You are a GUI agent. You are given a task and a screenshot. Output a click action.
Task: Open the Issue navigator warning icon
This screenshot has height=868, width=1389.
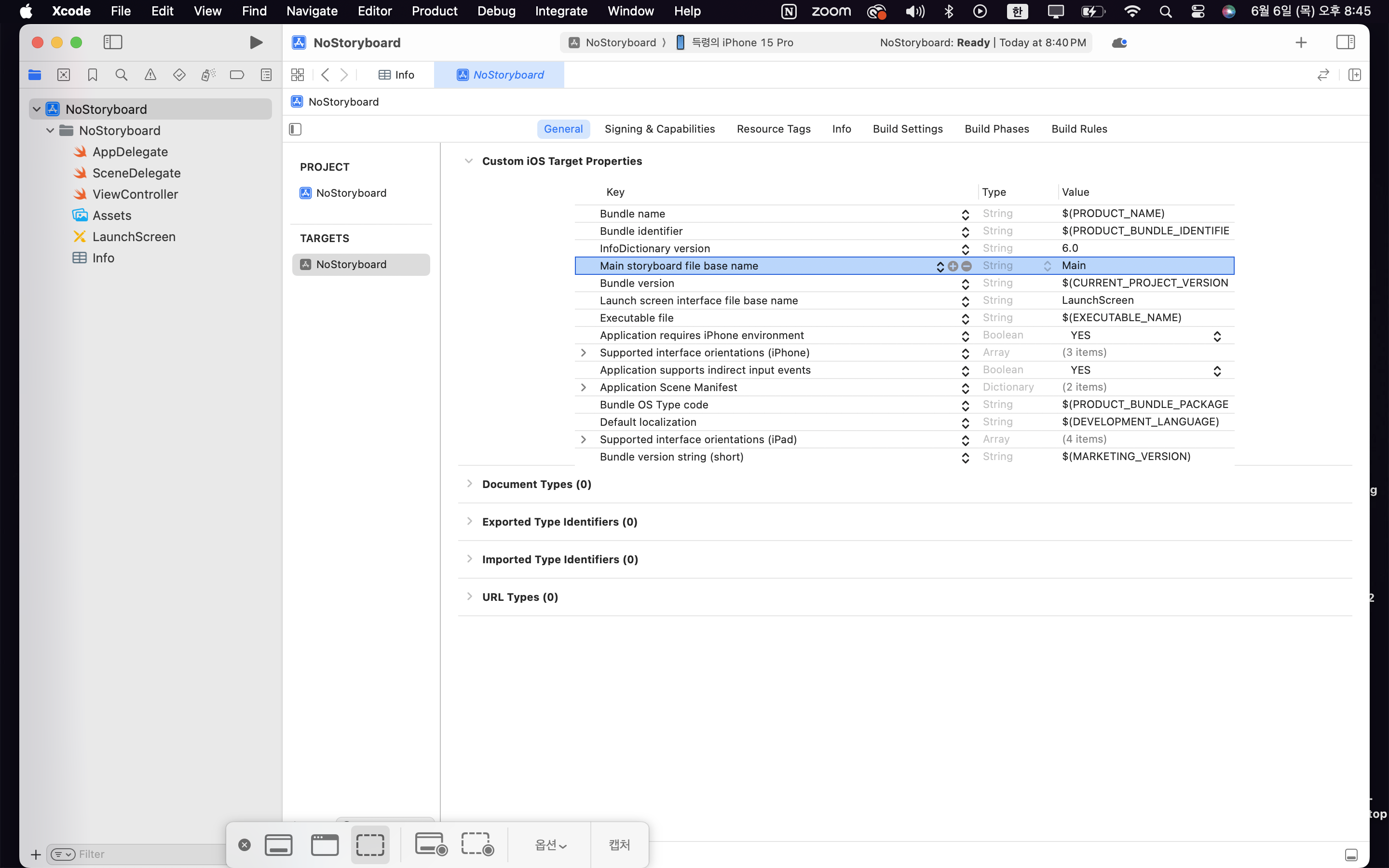(x=150, y=75)
